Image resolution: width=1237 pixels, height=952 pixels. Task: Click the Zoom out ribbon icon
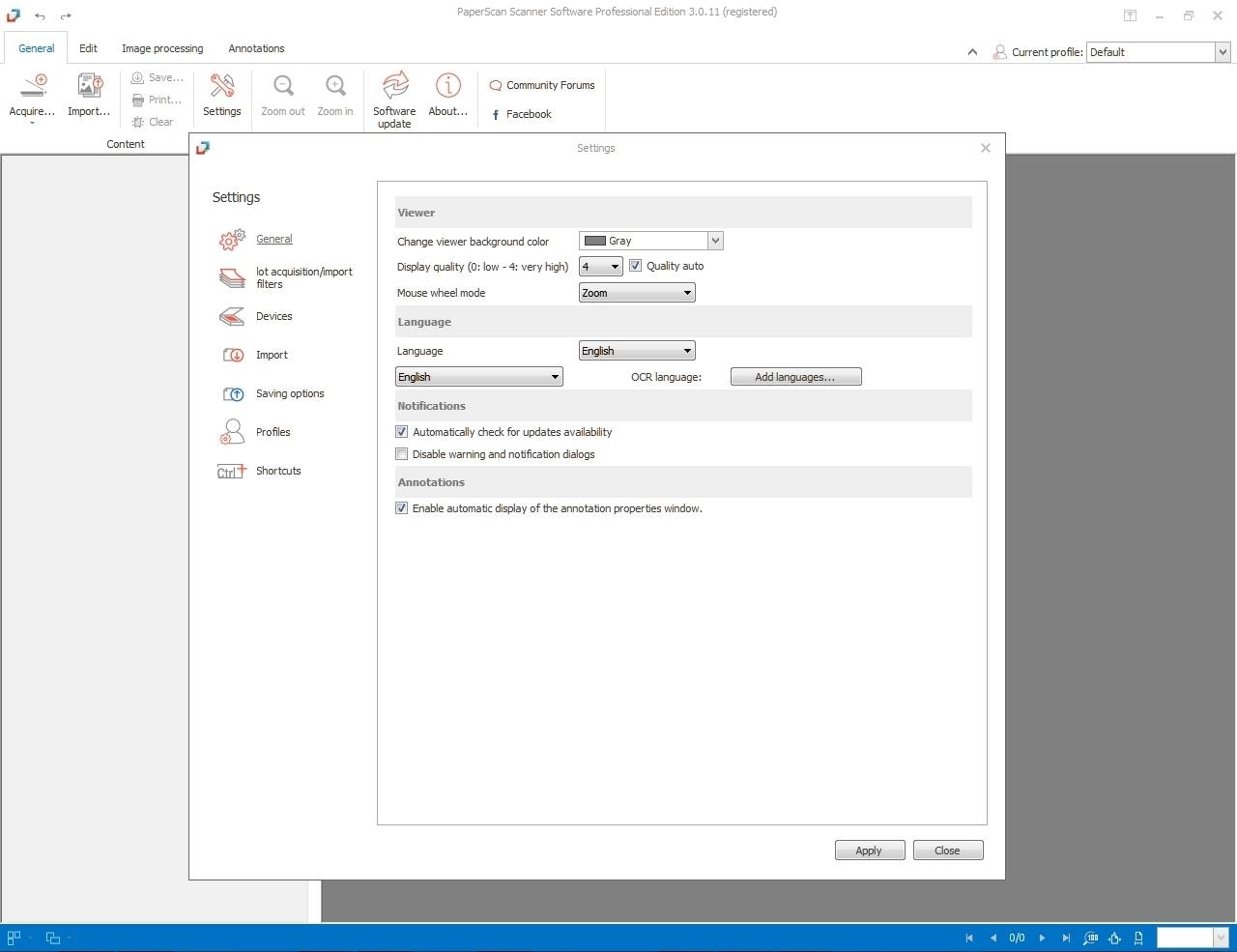tap(283, 96)
